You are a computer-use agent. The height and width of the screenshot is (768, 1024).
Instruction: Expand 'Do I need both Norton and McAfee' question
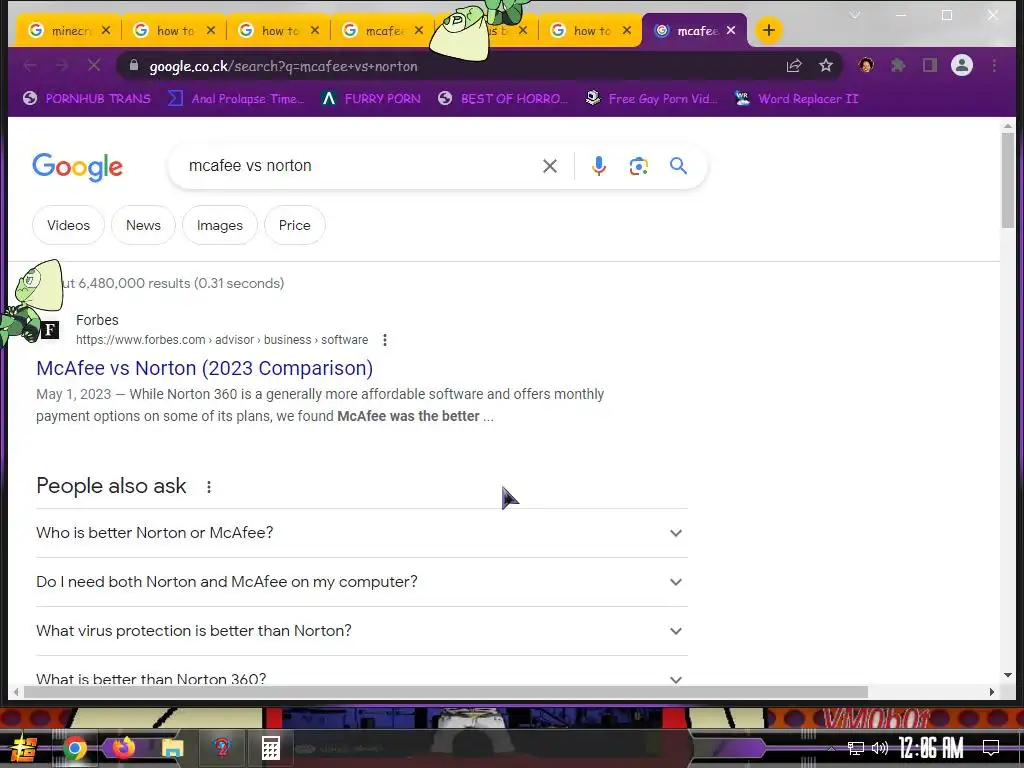362,582
